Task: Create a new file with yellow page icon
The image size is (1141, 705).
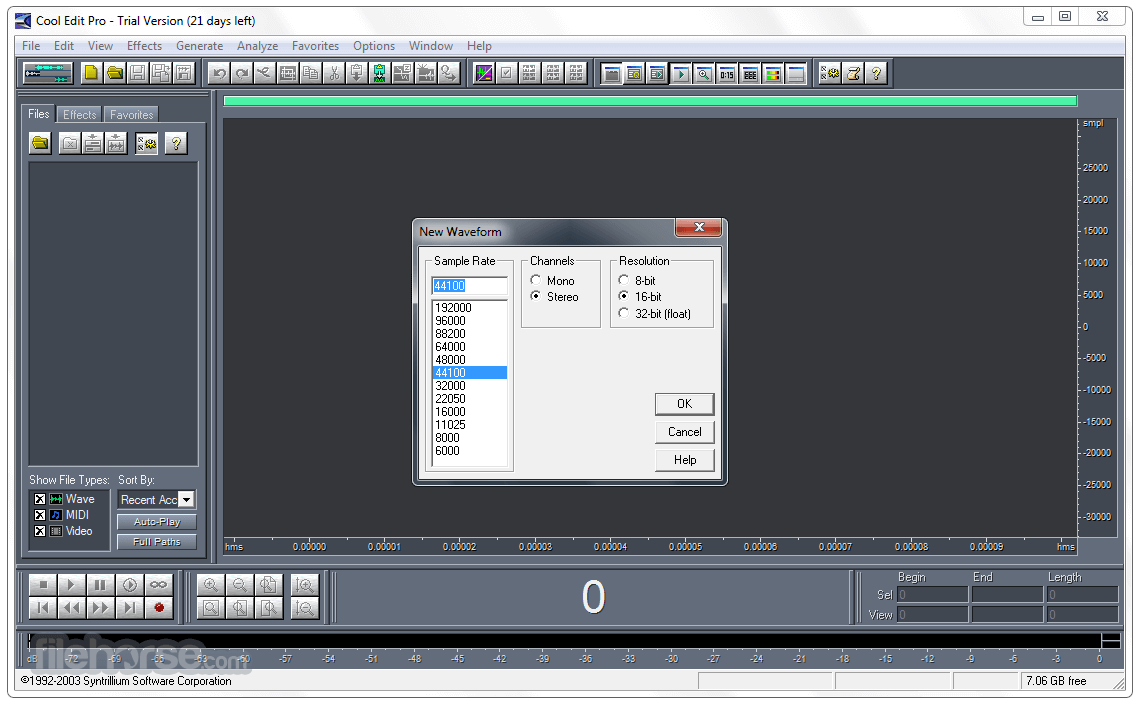Action: pyautogui.click(x=91, y=73)
